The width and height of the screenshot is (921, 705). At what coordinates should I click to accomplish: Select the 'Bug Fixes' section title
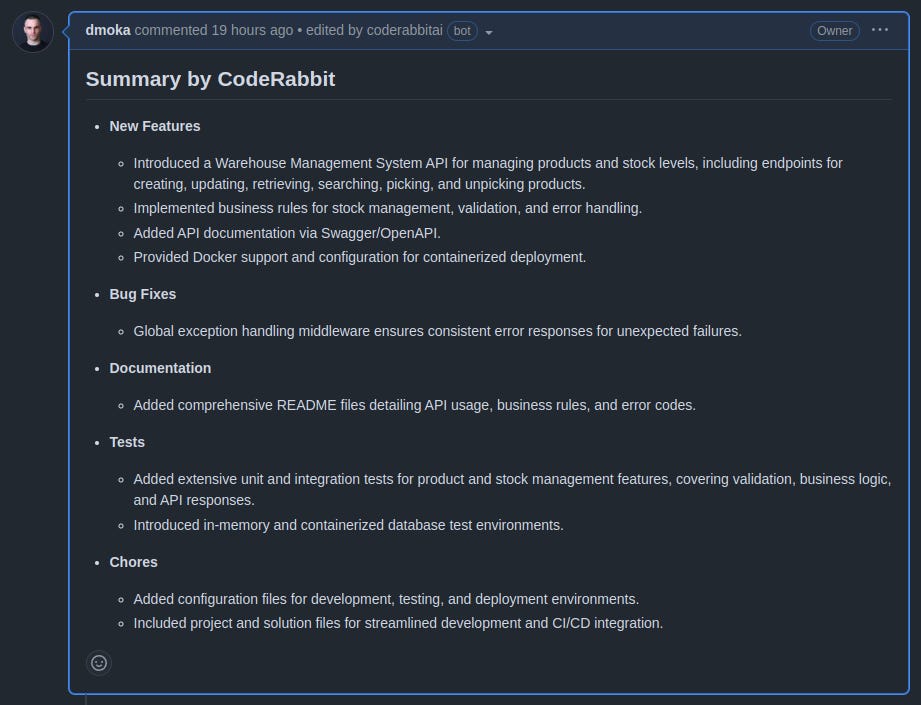tap(143, 294)
